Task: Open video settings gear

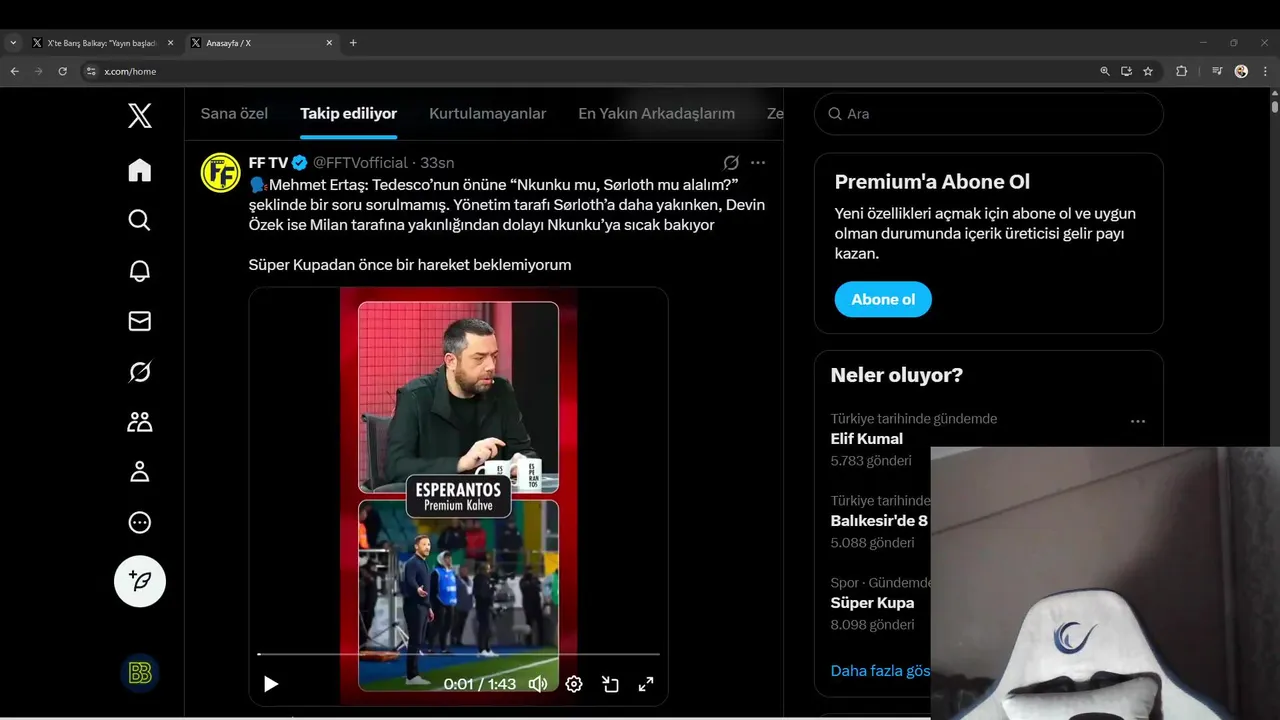Action: click(x=574, y=684)
